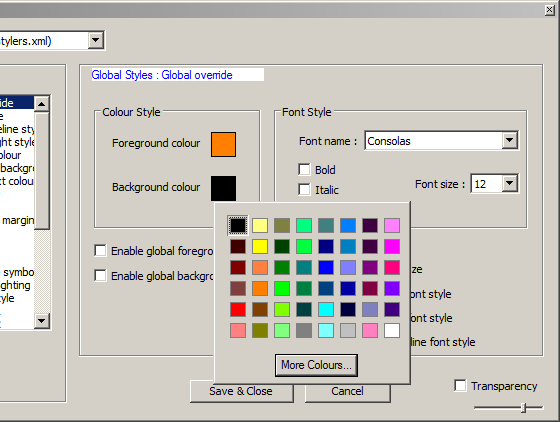Image resolution: width=560 pixels, height=422 pixels.
Task: Click the More Colours... button
Action: coord(316,365)
